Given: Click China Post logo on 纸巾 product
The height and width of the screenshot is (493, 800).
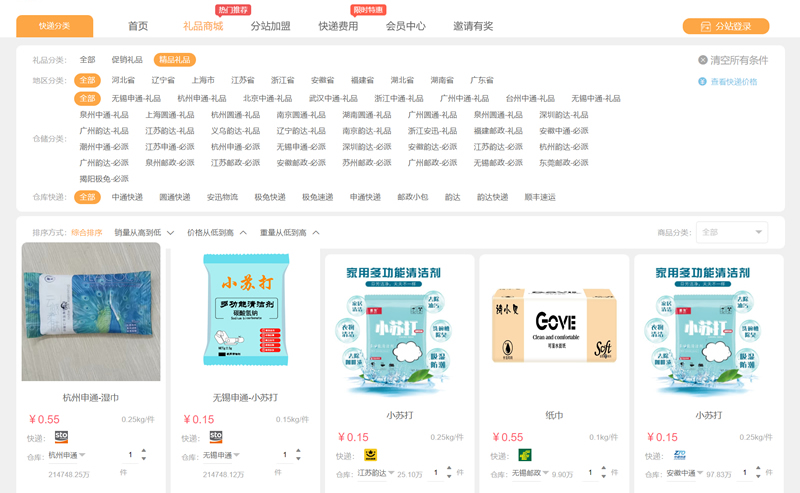Looking at the screenshot, I should coord(525,455).
